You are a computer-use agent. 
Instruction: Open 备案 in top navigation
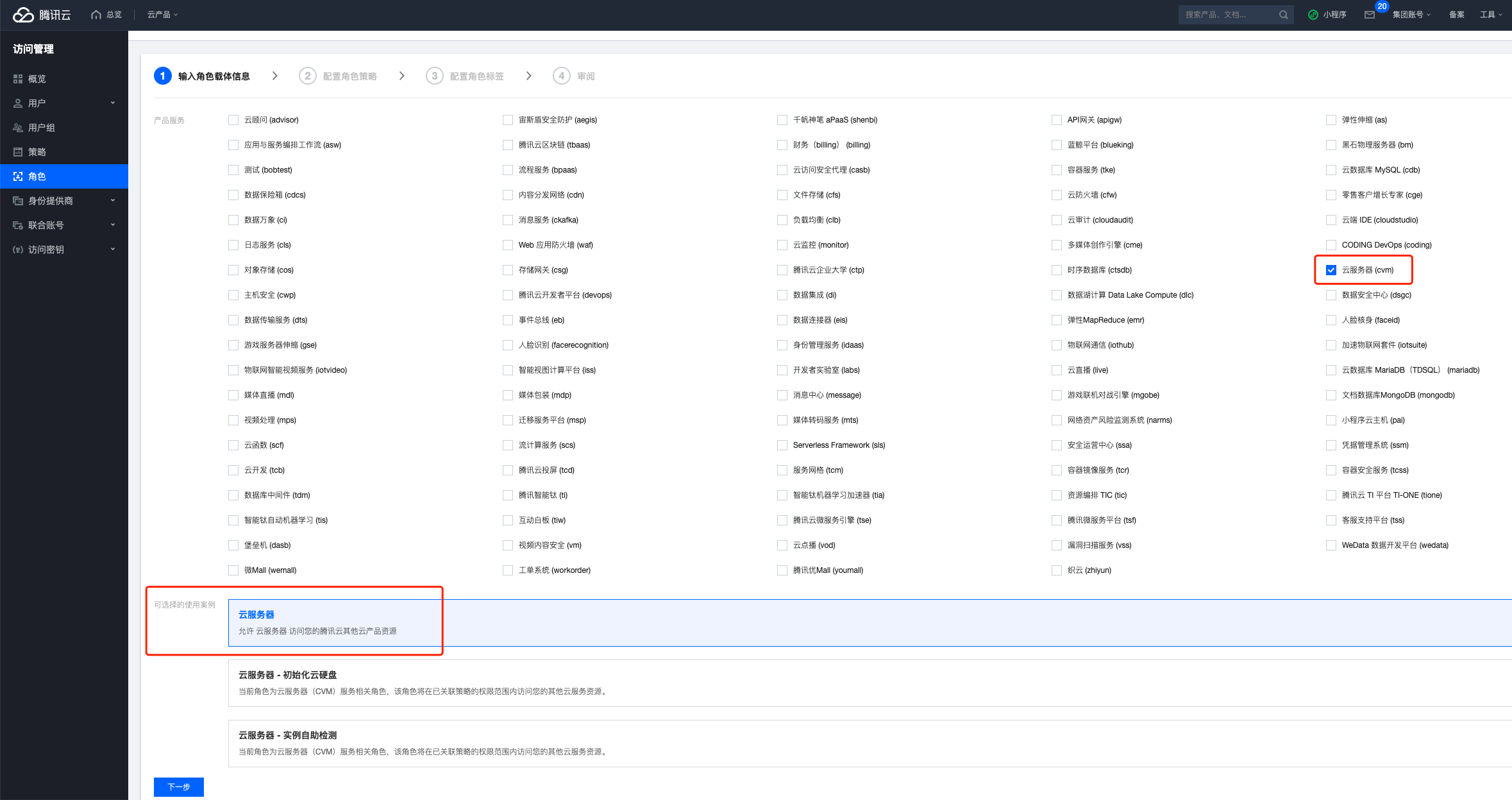[1456, 15]
